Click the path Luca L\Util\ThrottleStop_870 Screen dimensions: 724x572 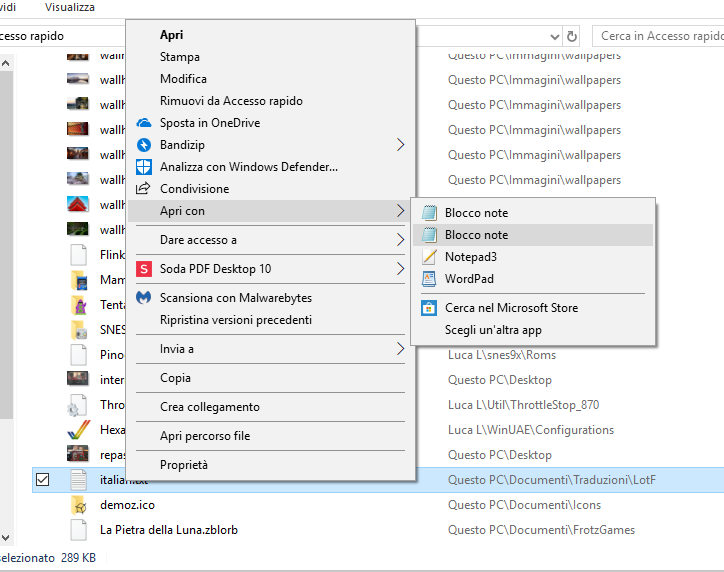click(524, 405)
